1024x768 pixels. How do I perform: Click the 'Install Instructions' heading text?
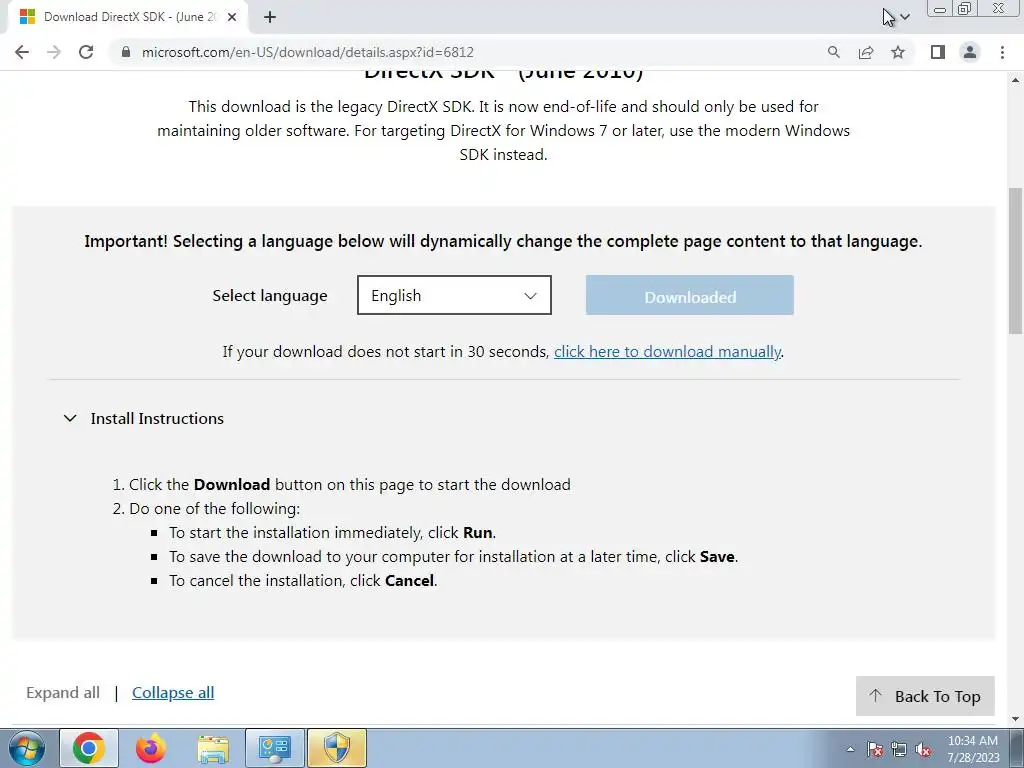click(157, 418)
